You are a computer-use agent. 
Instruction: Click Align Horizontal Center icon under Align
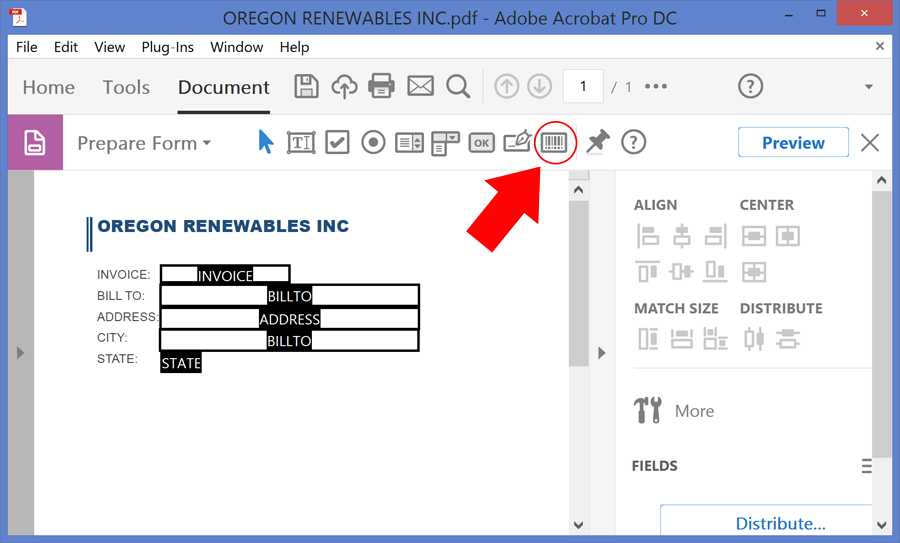click(x=681, y=236)
